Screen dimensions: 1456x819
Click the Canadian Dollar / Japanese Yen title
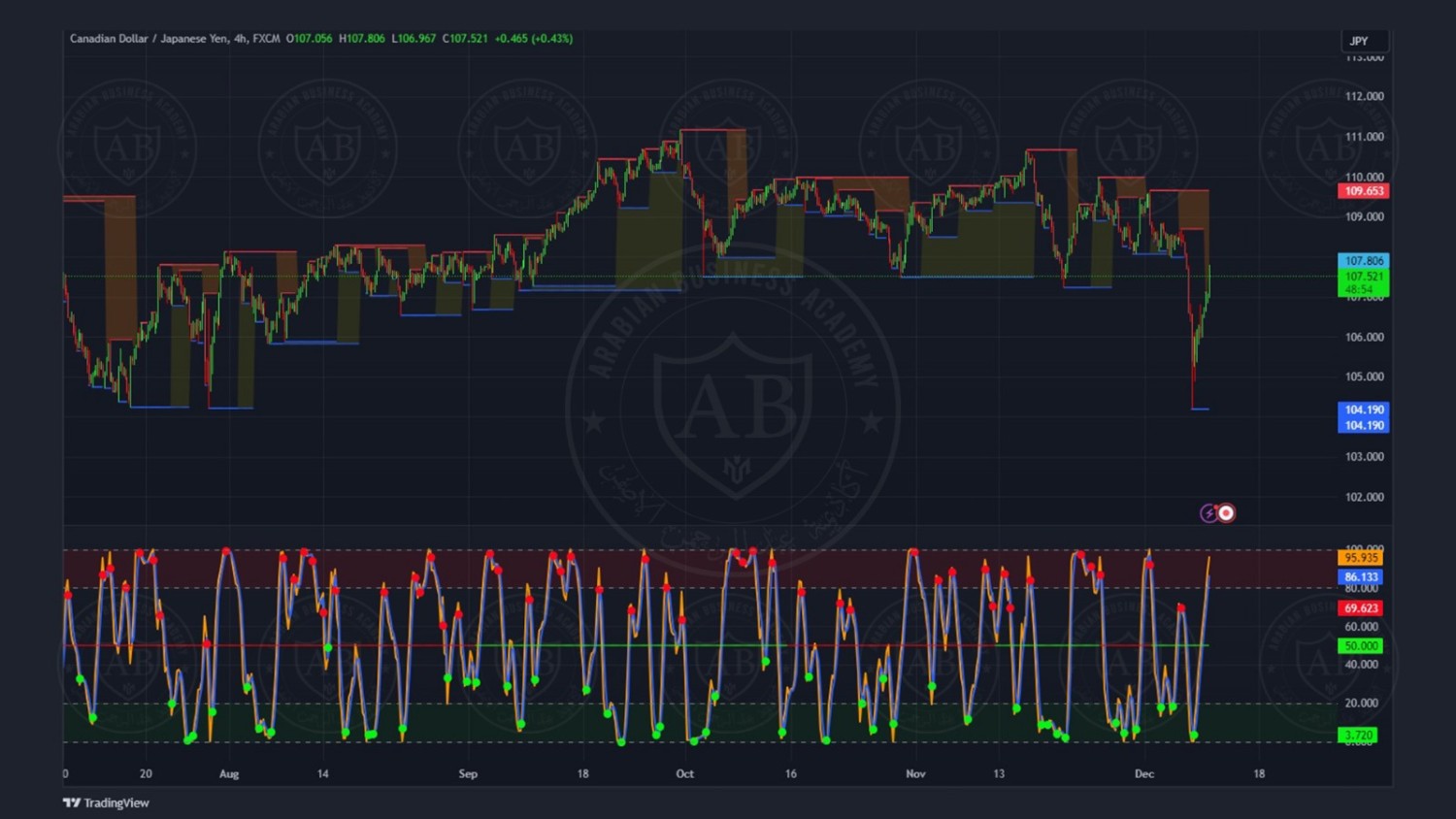point(149,39)
